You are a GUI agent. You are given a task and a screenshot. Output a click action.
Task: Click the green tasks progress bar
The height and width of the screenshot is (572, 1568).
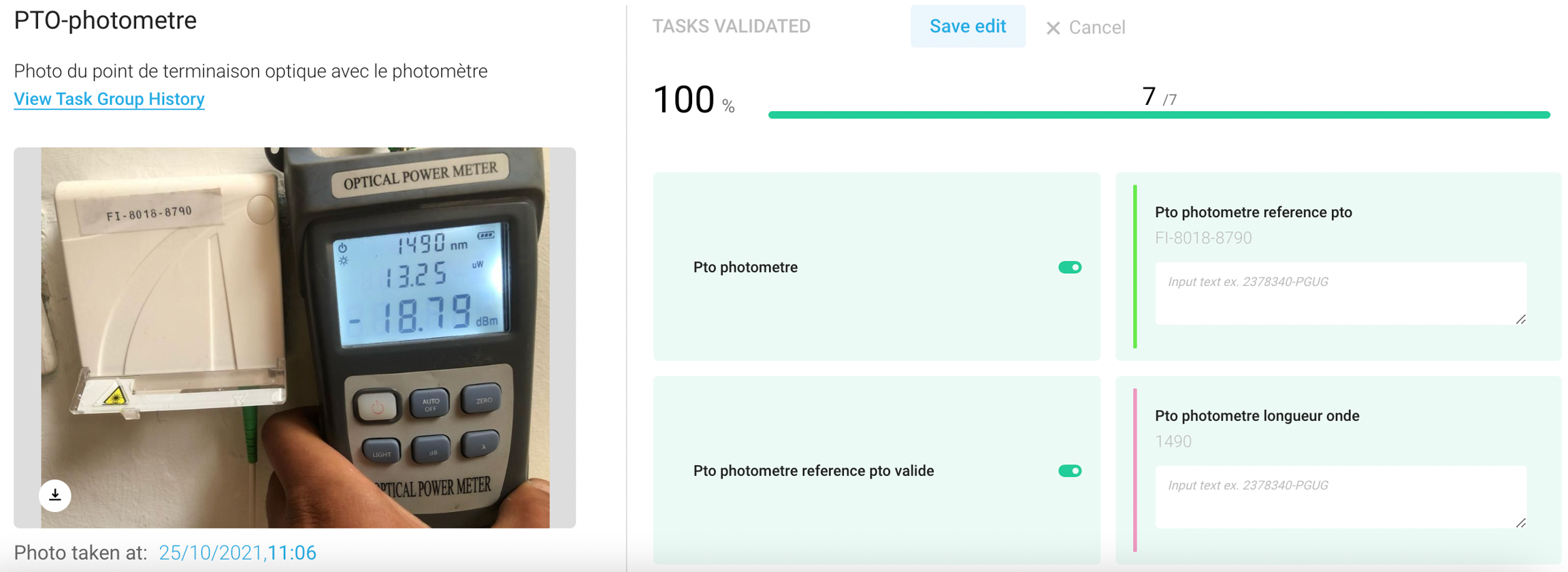click(1159, 115)
